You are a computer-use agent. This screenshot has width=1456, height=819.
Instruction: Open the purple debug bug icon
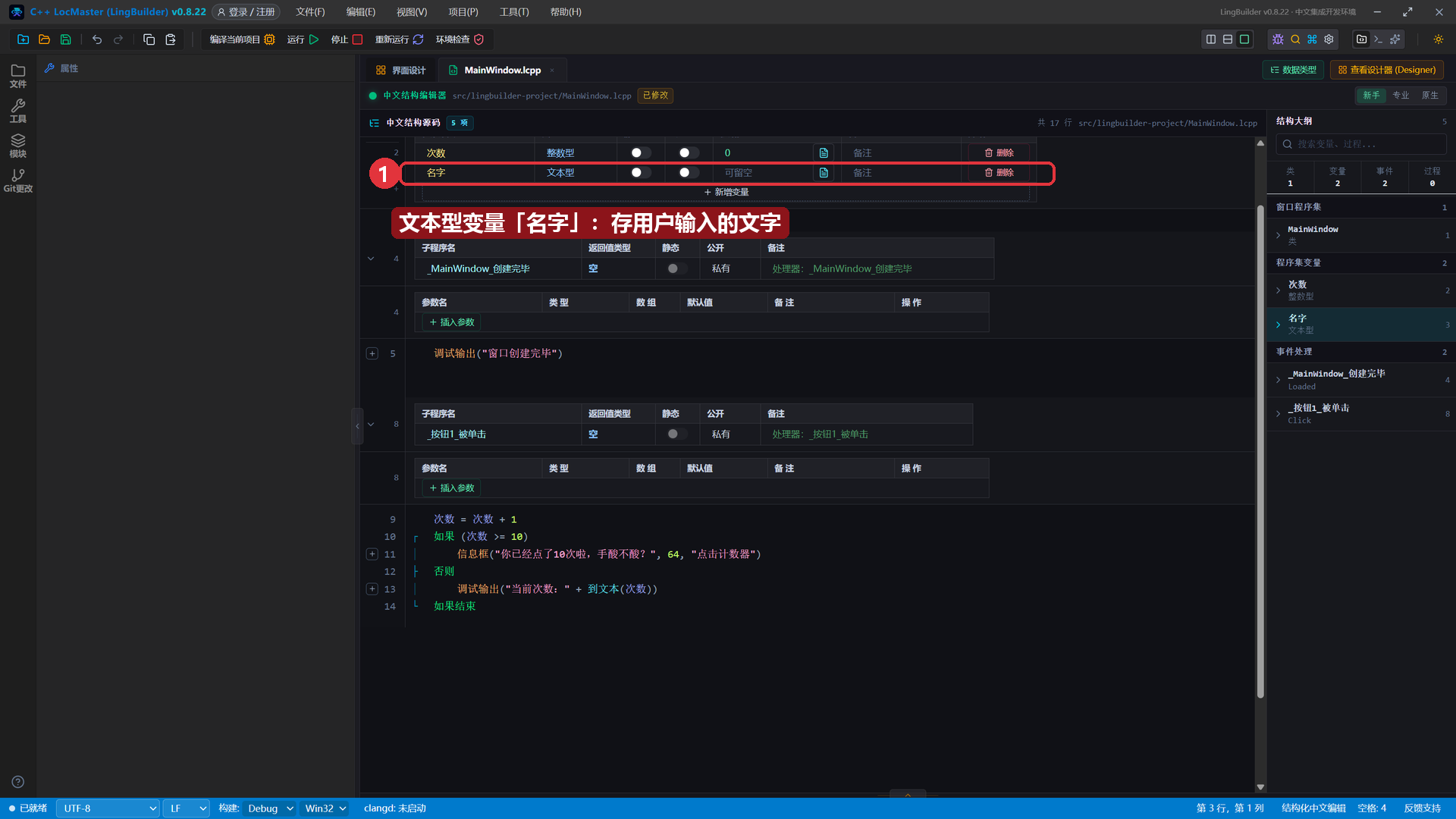(1278, 39)
